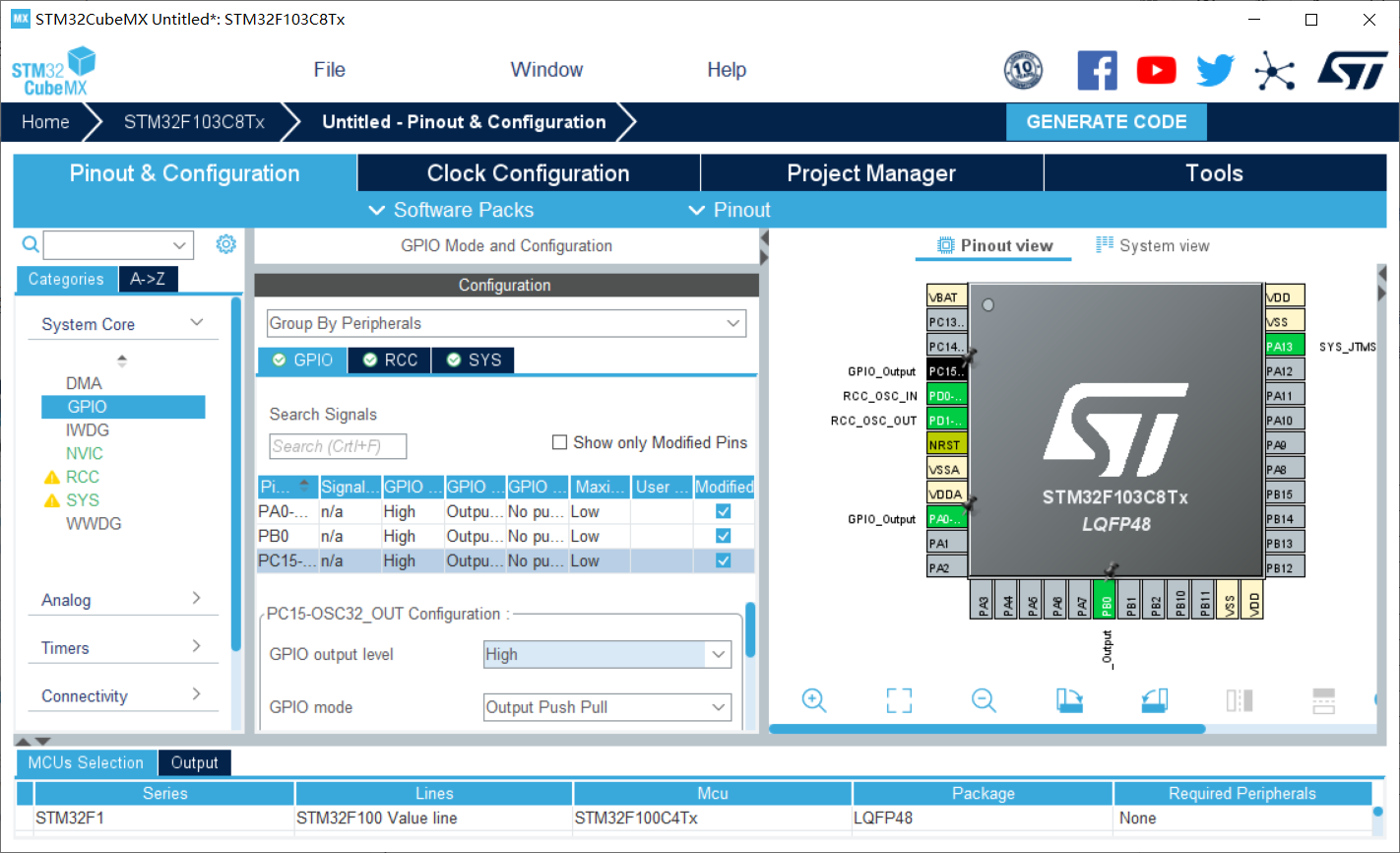Screen dimensions: 1400x853
Task: Open the Twitter bird icon
Action: pos(1215,70)
